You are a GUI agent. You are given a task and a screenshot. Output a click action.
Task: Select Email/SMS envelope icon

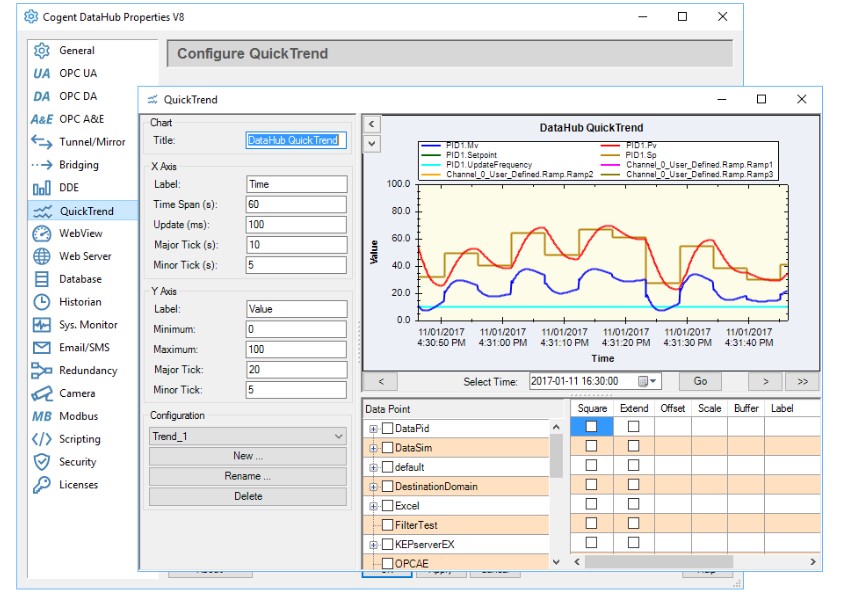42,348
